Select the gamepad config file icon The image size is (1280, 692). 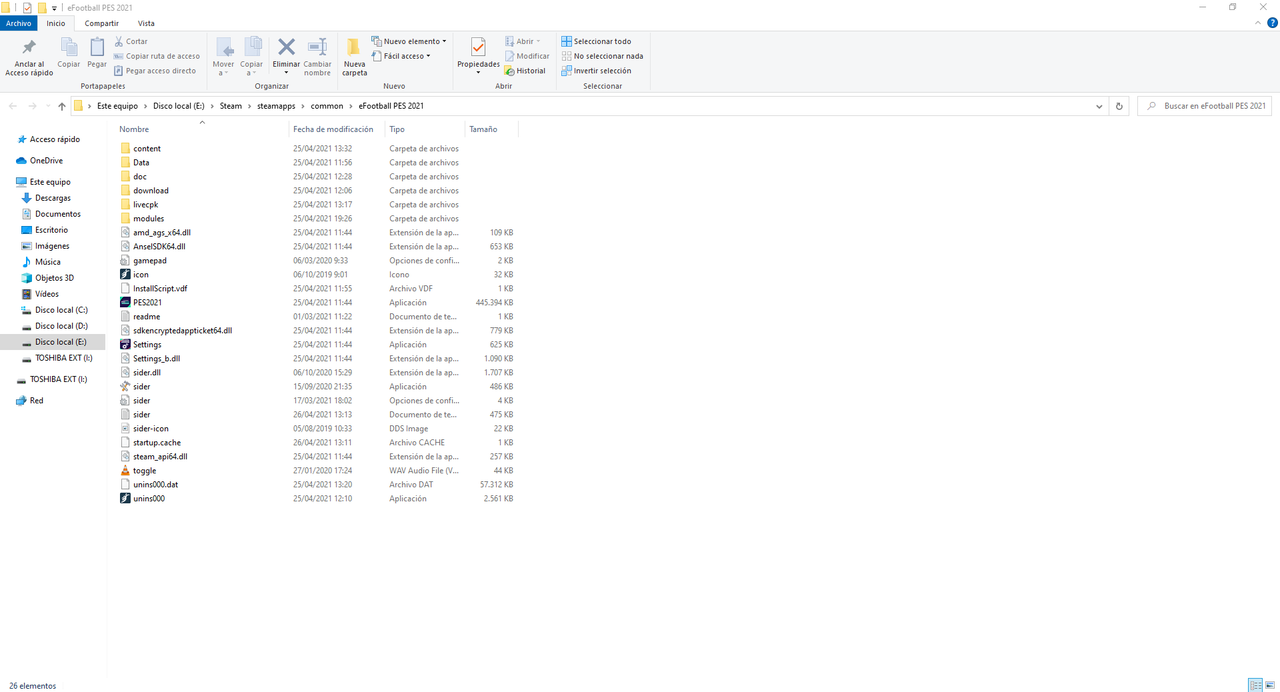pos(125,260)
